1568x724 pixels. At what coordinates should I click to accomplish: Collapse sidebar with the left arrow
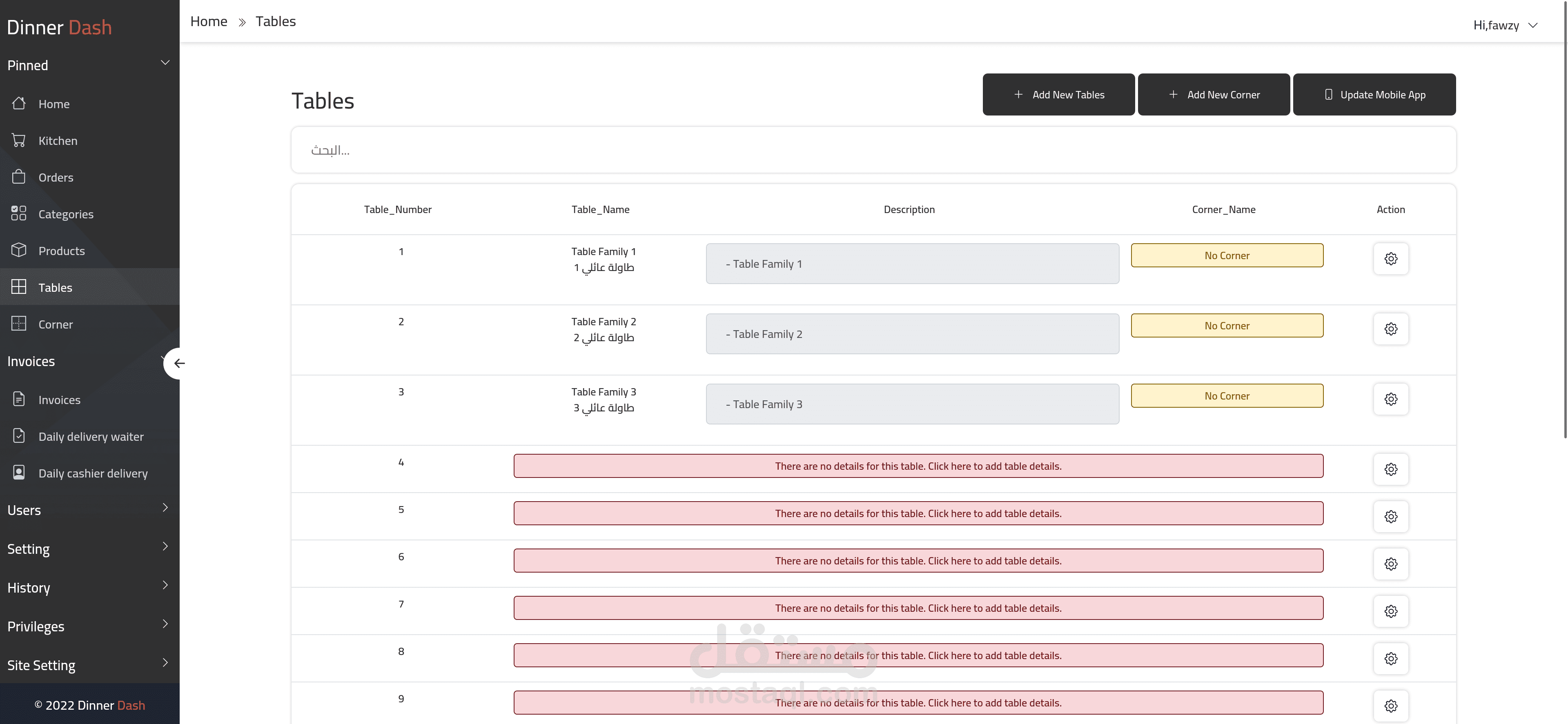(178, 363)
